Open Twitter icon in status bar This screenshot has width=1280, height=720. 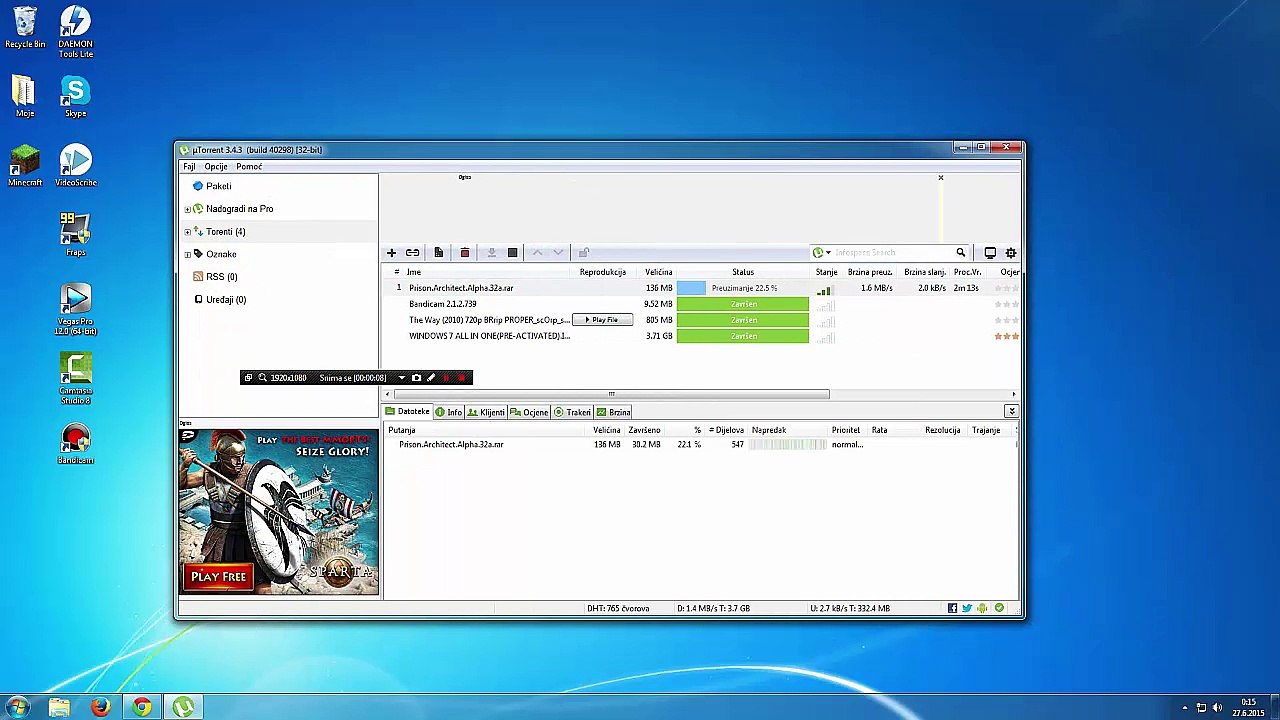[967, 608]
